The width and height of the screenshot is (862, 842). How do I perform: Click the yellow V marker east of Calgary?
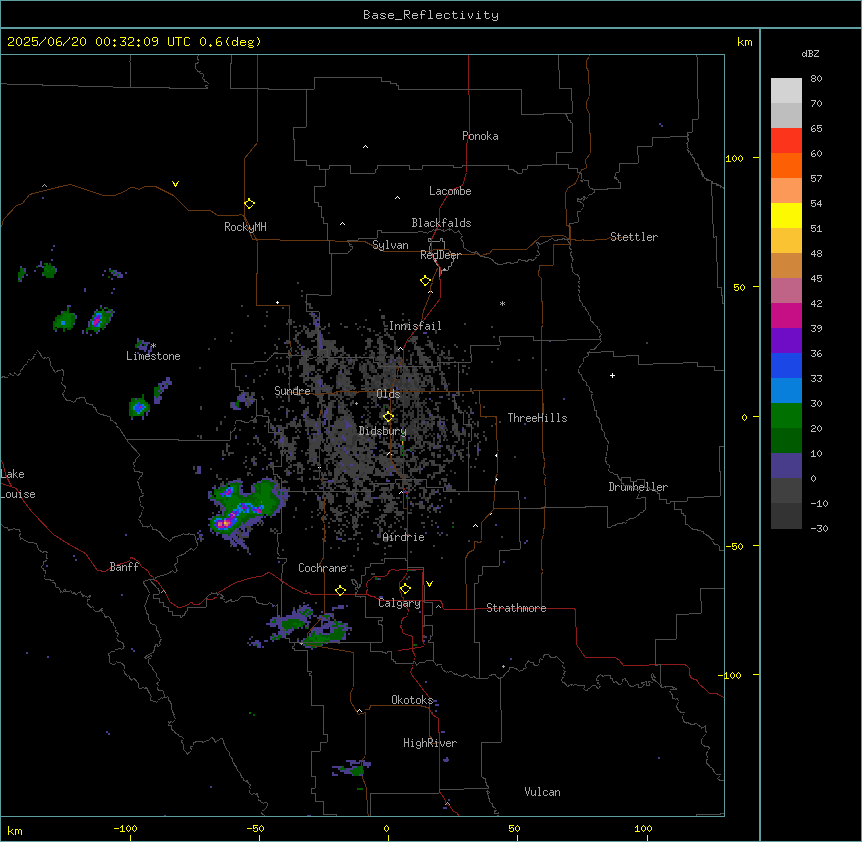(x=429, y=584)
